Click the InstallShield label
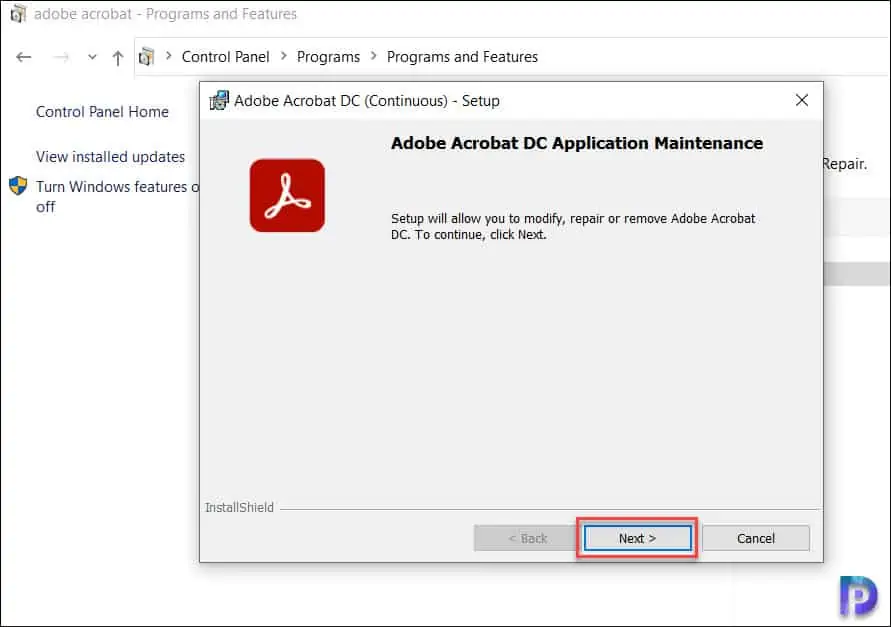 point(239,507)
